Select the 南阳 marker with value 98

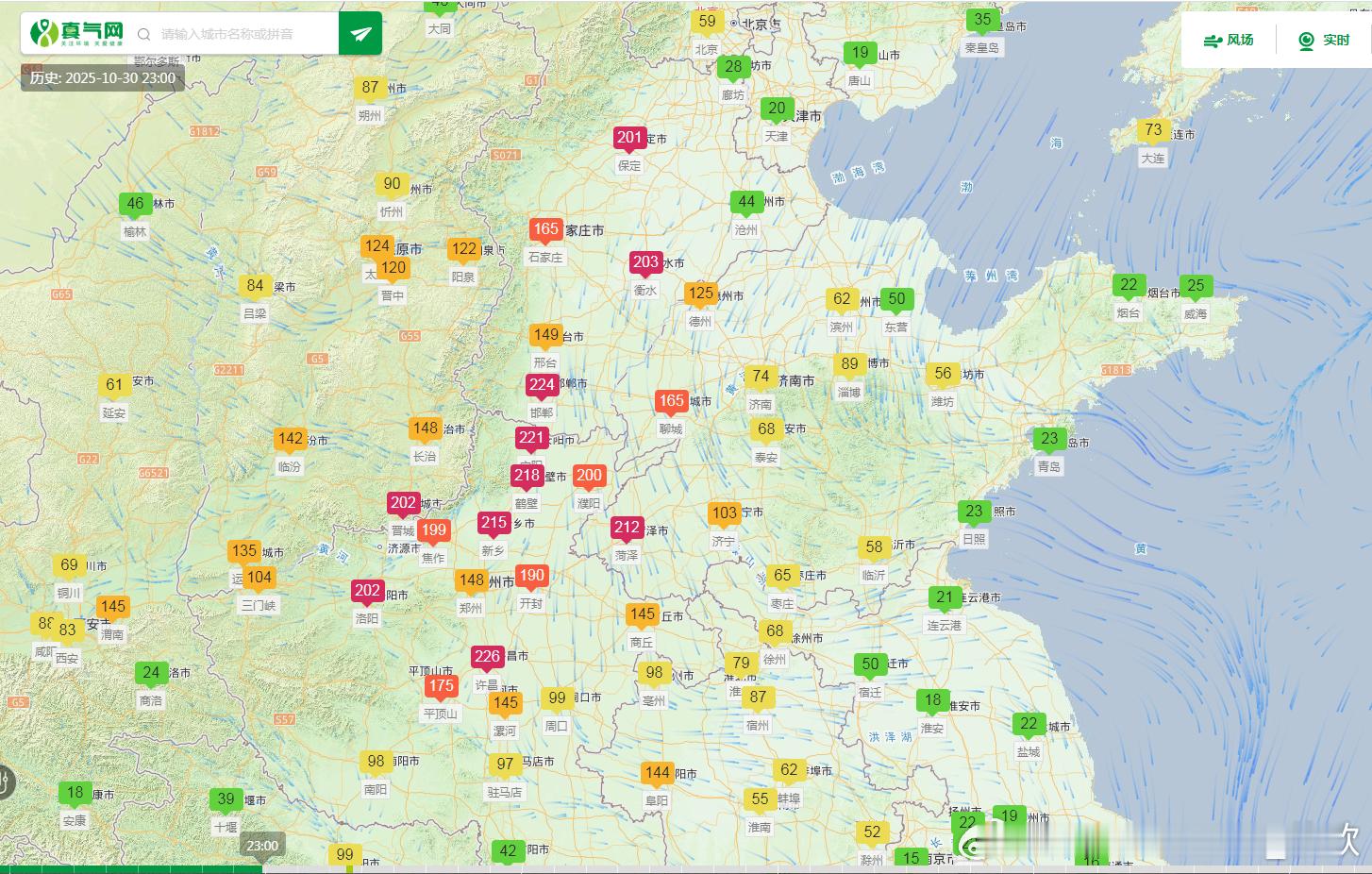click(376, 763)
